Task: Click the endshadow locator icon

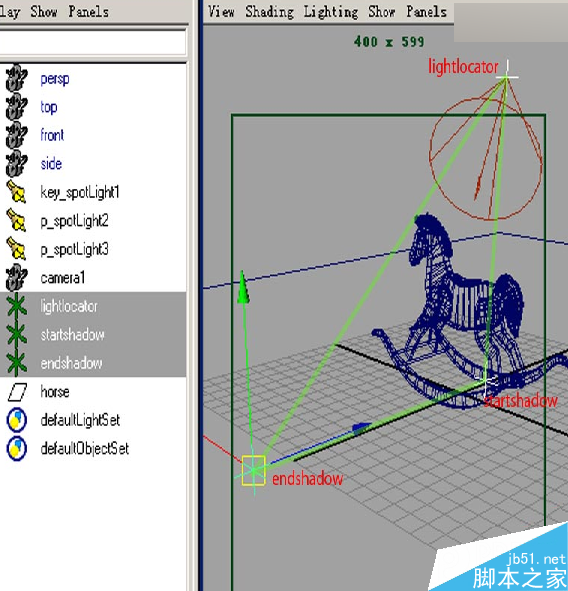Action: [x=16, y=363]
